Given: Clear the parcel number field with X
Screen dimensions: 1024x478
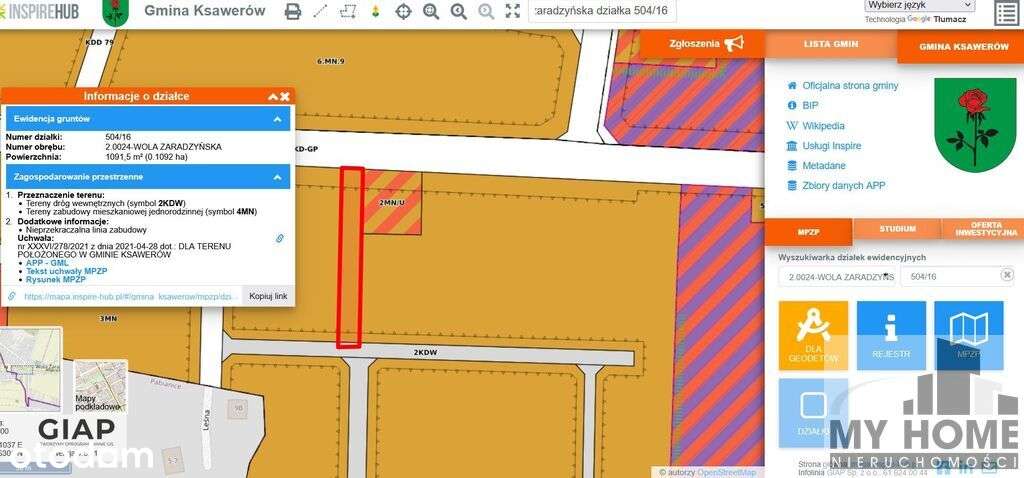Looking at the screenshot, I should tap(1007, 276).
